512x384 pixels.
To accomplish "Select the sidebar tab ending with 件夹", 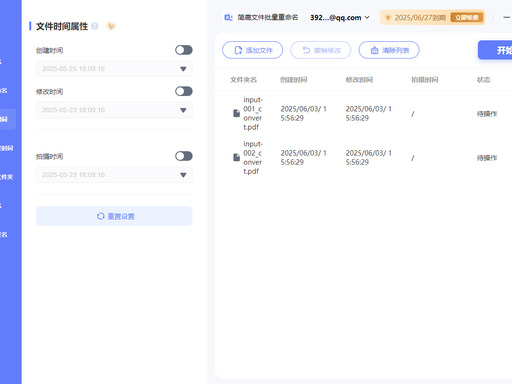I will [7, 177].
